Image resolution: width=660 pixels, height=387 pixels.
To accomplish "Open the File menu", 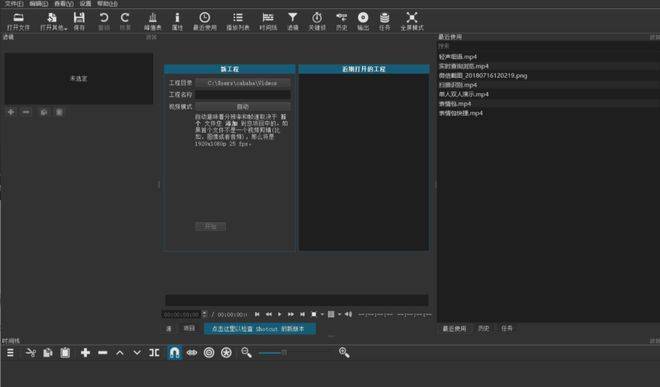I will pos(14,4).
